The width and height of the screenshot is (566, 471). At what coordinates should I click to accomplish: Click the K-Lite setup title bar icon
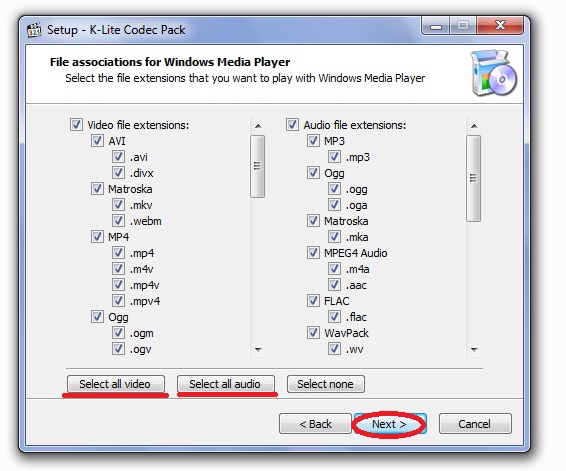34,30
